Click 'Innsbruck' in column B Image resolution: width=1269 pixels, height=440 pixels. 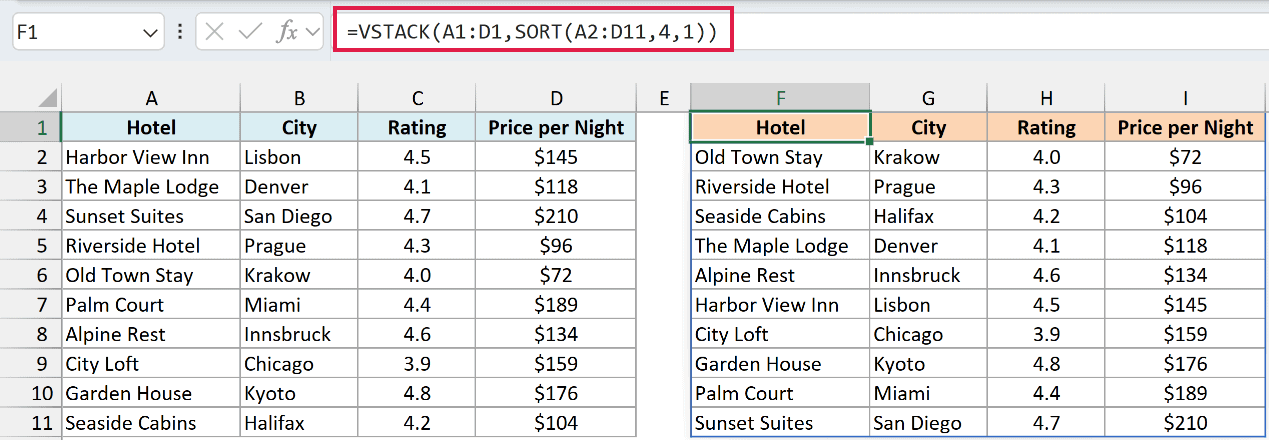[x=287, y=334]
